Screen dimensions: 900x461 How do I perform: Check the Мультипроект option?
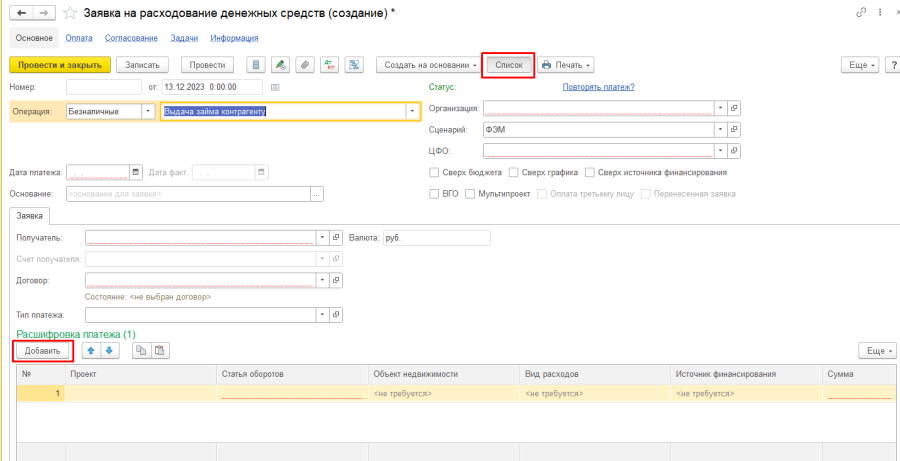point(471,193)
